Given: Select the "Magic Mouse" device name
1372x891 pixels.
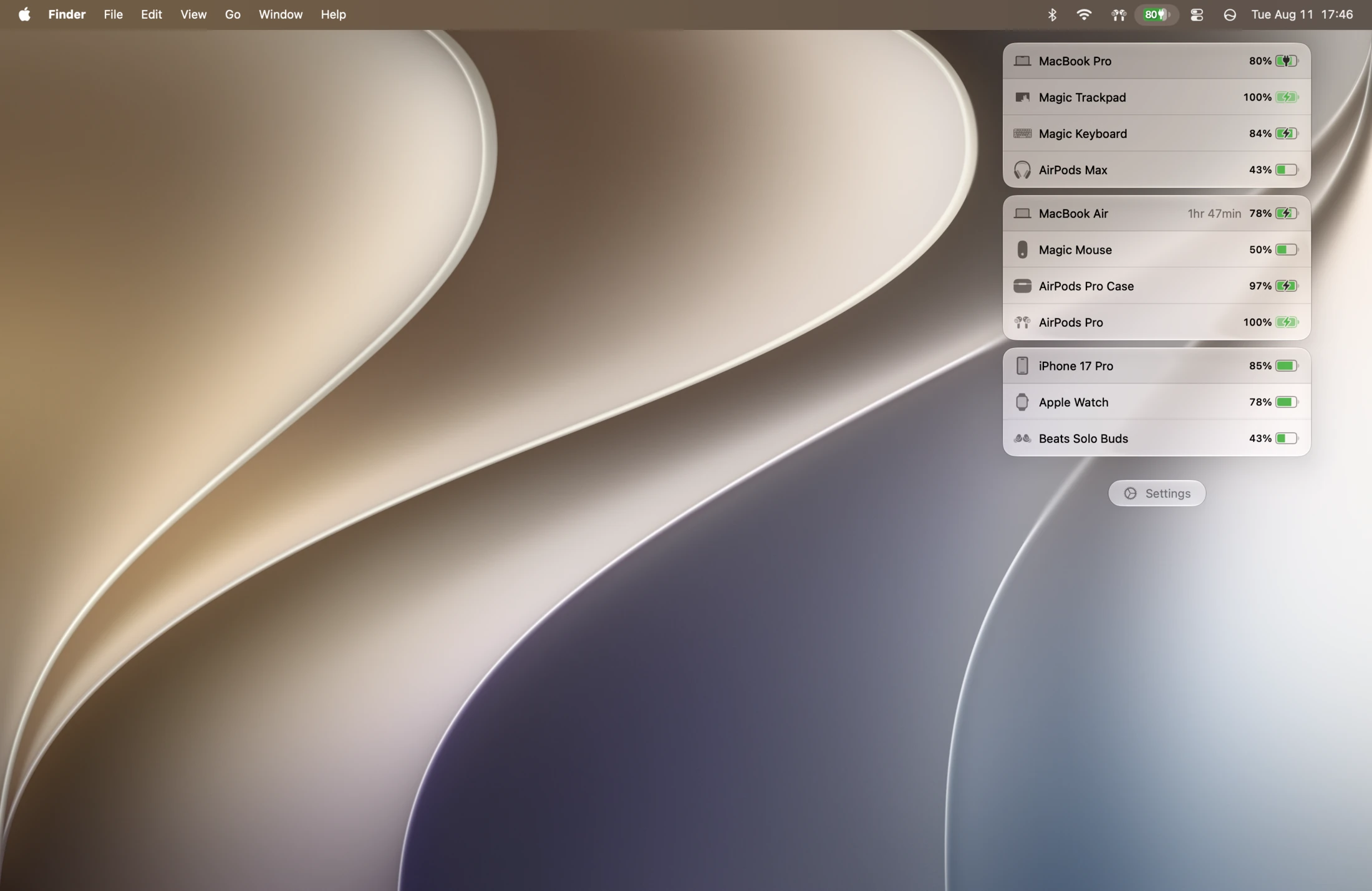Looking at the screenshot, I should 1075,249.
